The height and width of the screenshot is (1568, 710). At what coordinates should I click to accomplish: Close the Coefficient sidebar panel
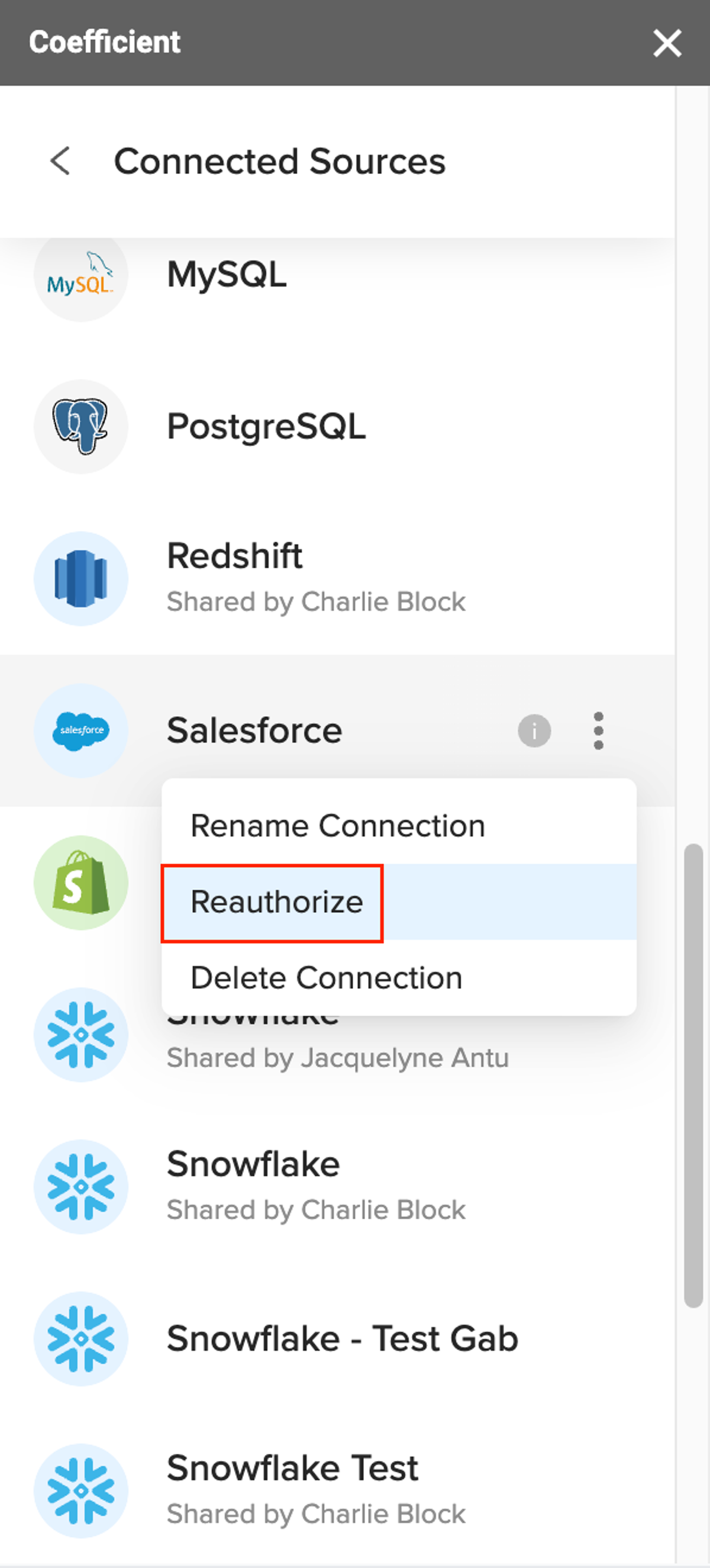coord(667,43)
